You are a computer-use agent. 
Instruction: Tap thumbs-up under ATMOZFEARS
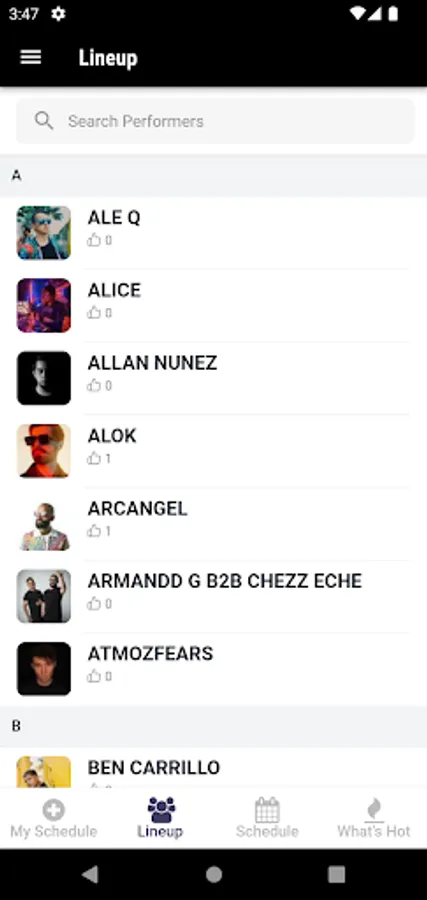(x=94, y=676)
